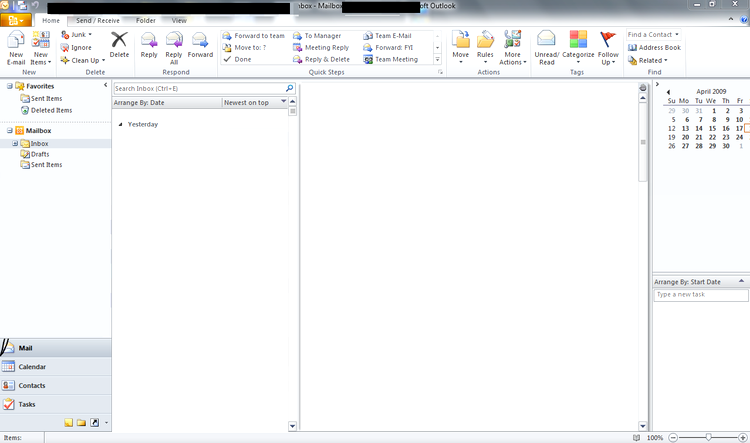The width and height of the screenshot is (750, 443).
Task: Collapse the Mailbox tree
Action: 9,130
